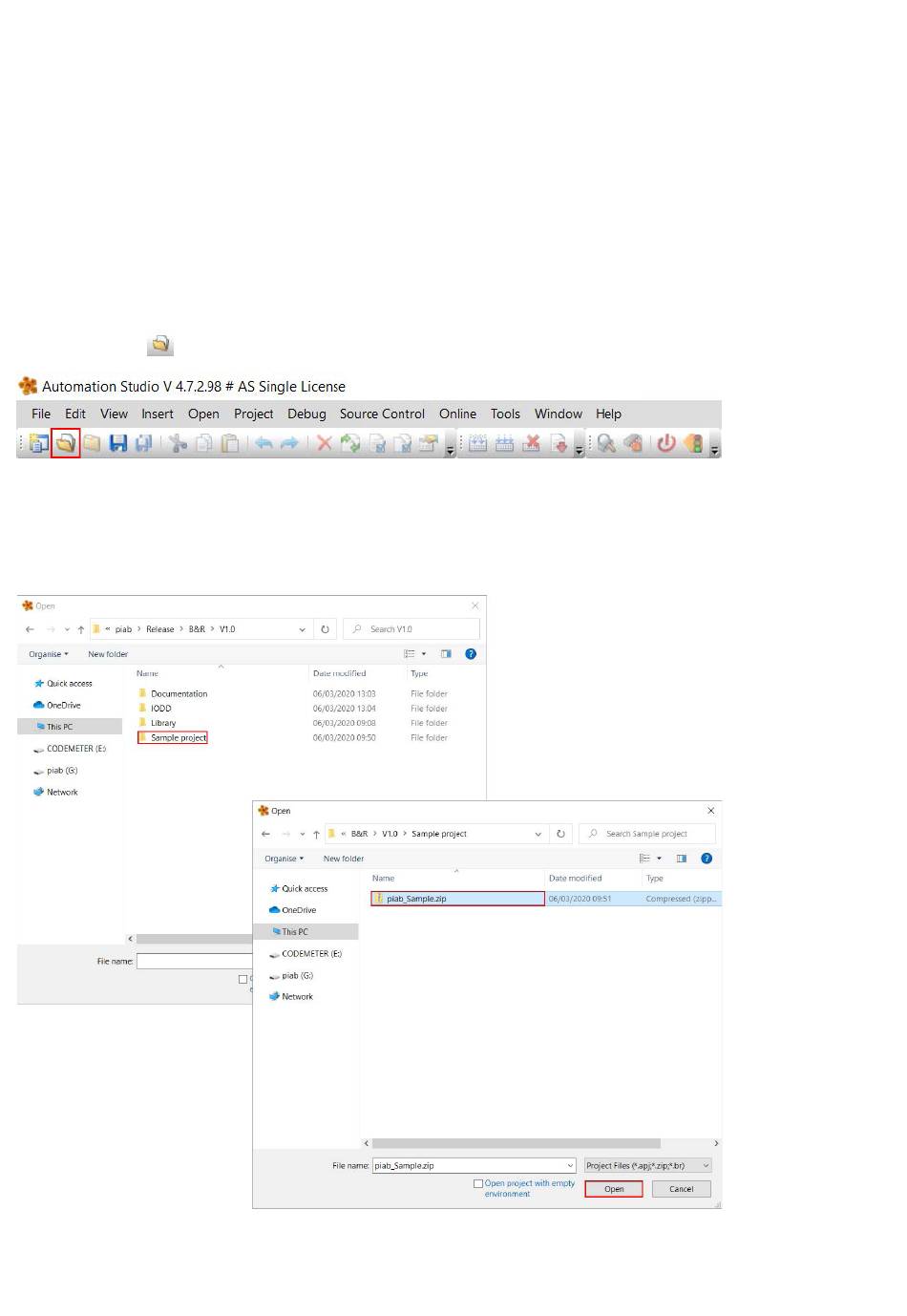
Task: Click the Paste clipboard toolbar icon
Action: pos(230,443)
